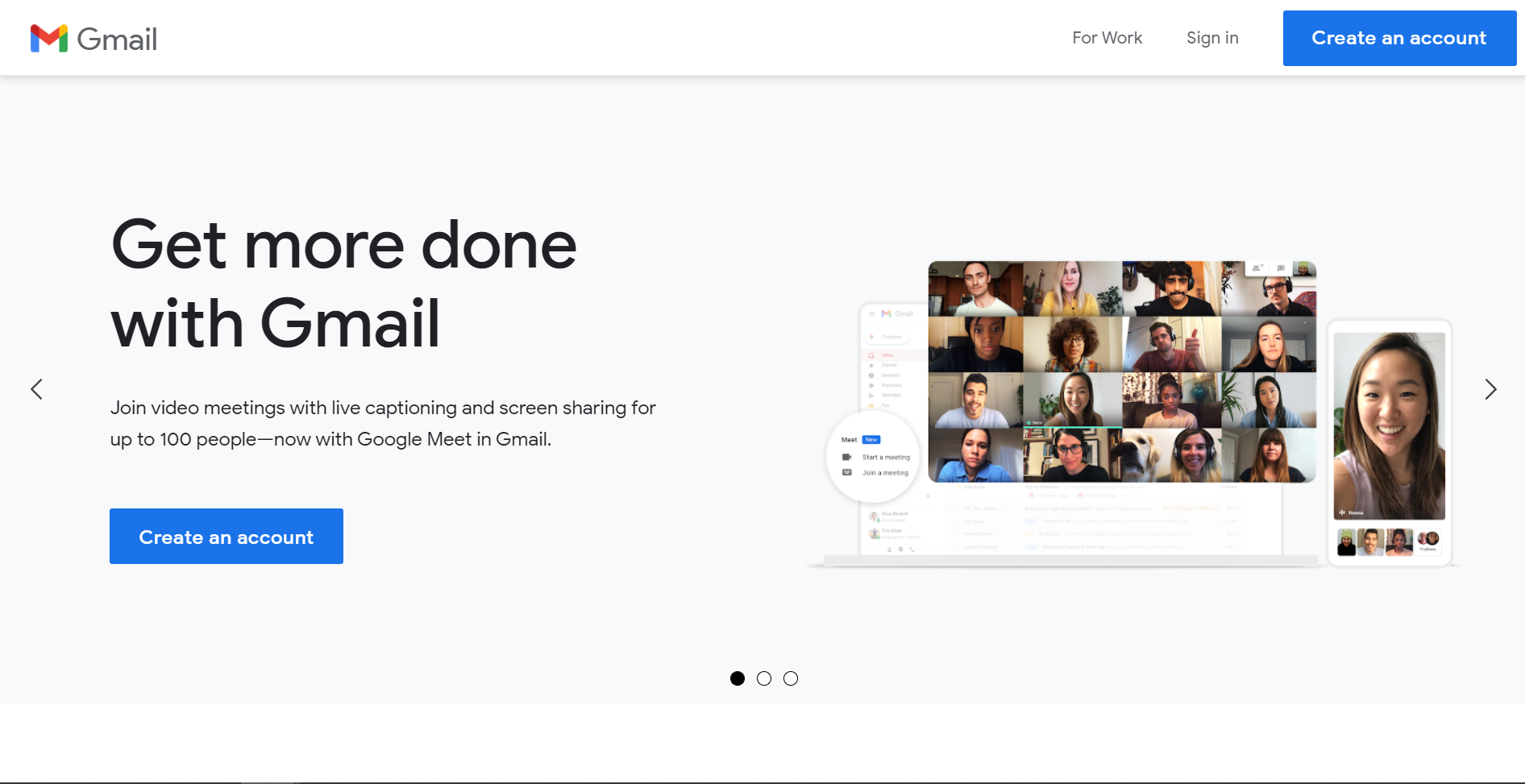This screenshot has width=1525, height=784.
Task: Click the Gmail envelope logo icon
Action: click(48, 38)
